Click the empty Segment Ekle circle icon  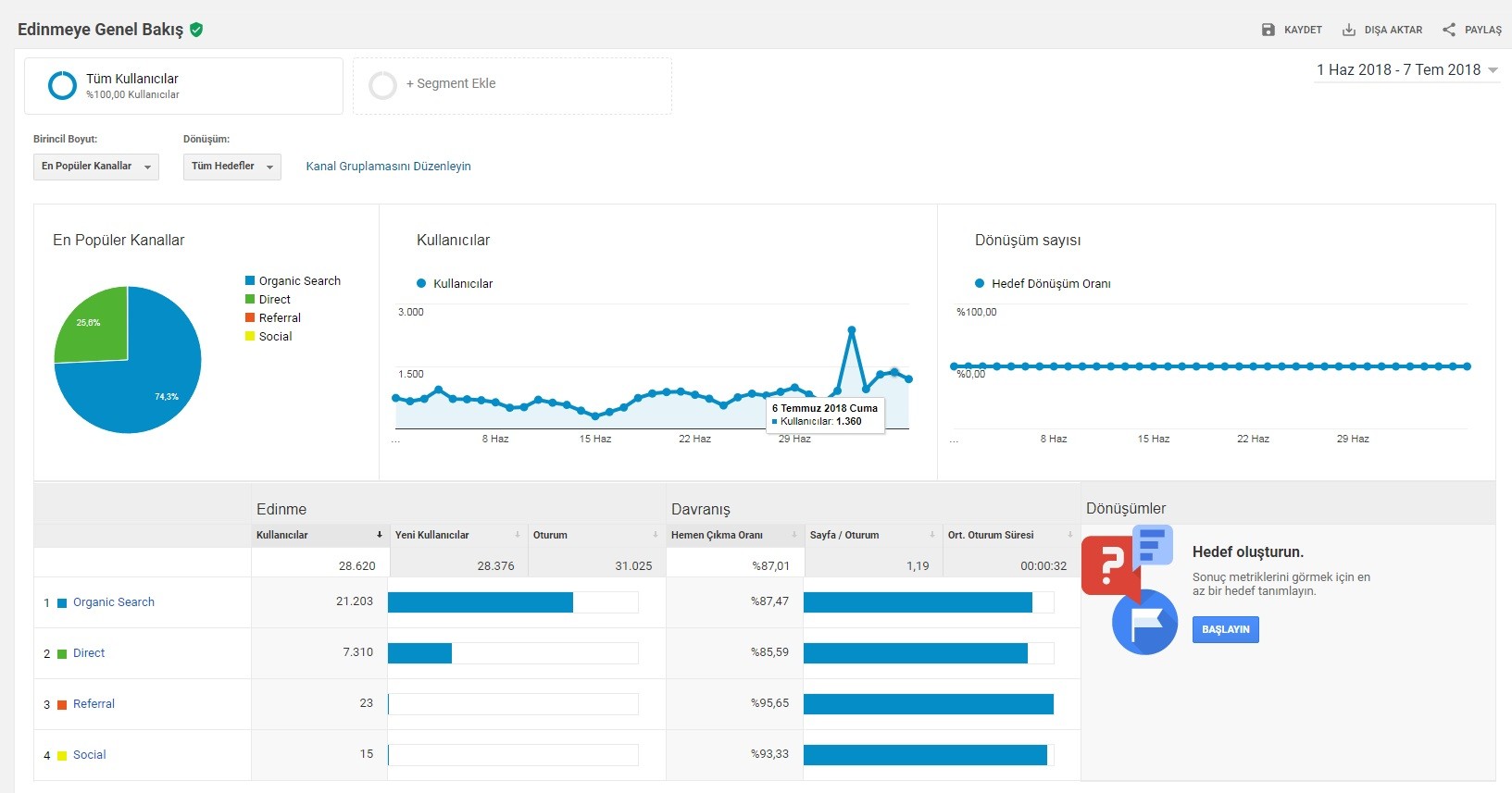pyautogui.click(x=382, y=85)
